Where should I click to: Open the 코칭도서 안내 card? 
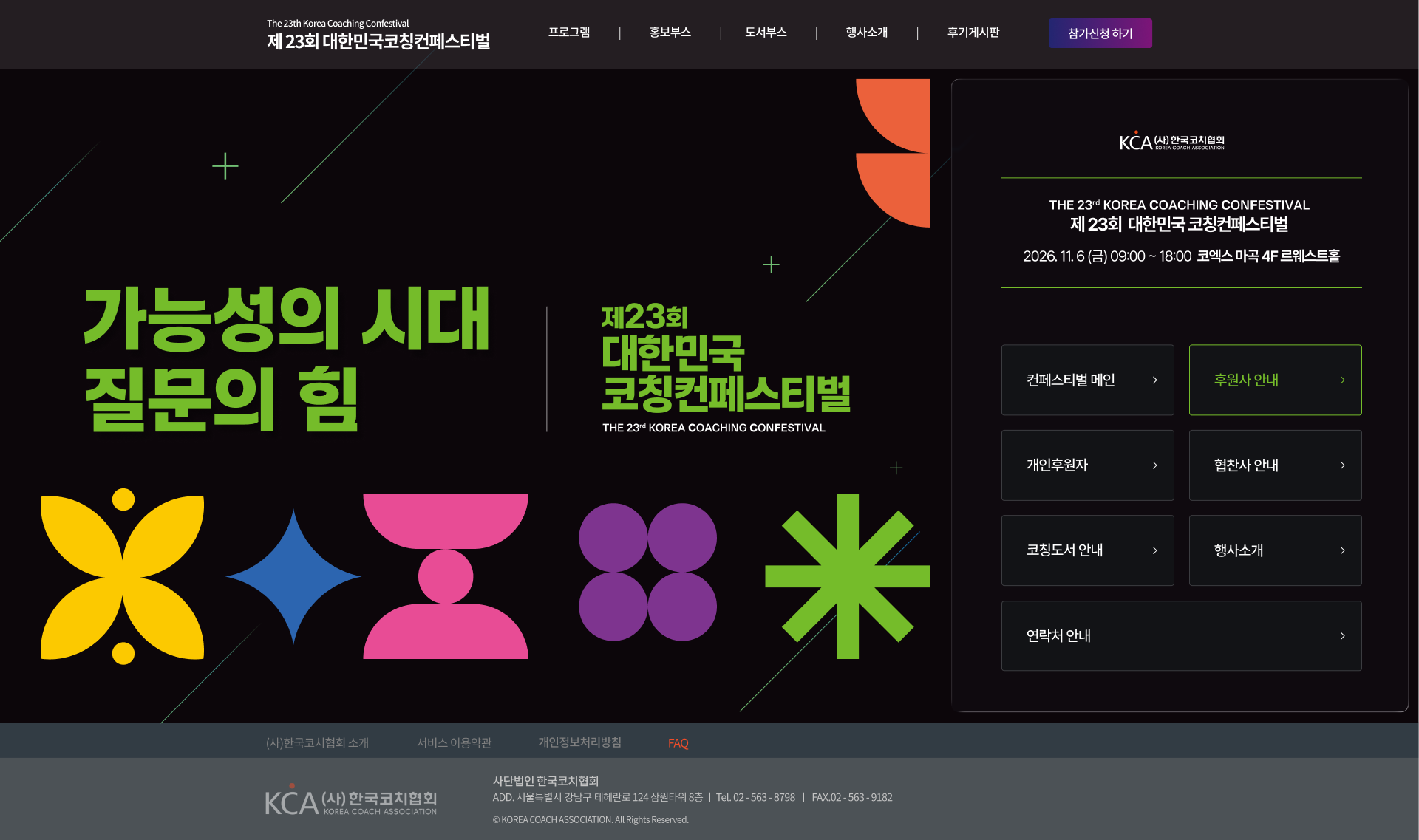1087,550
